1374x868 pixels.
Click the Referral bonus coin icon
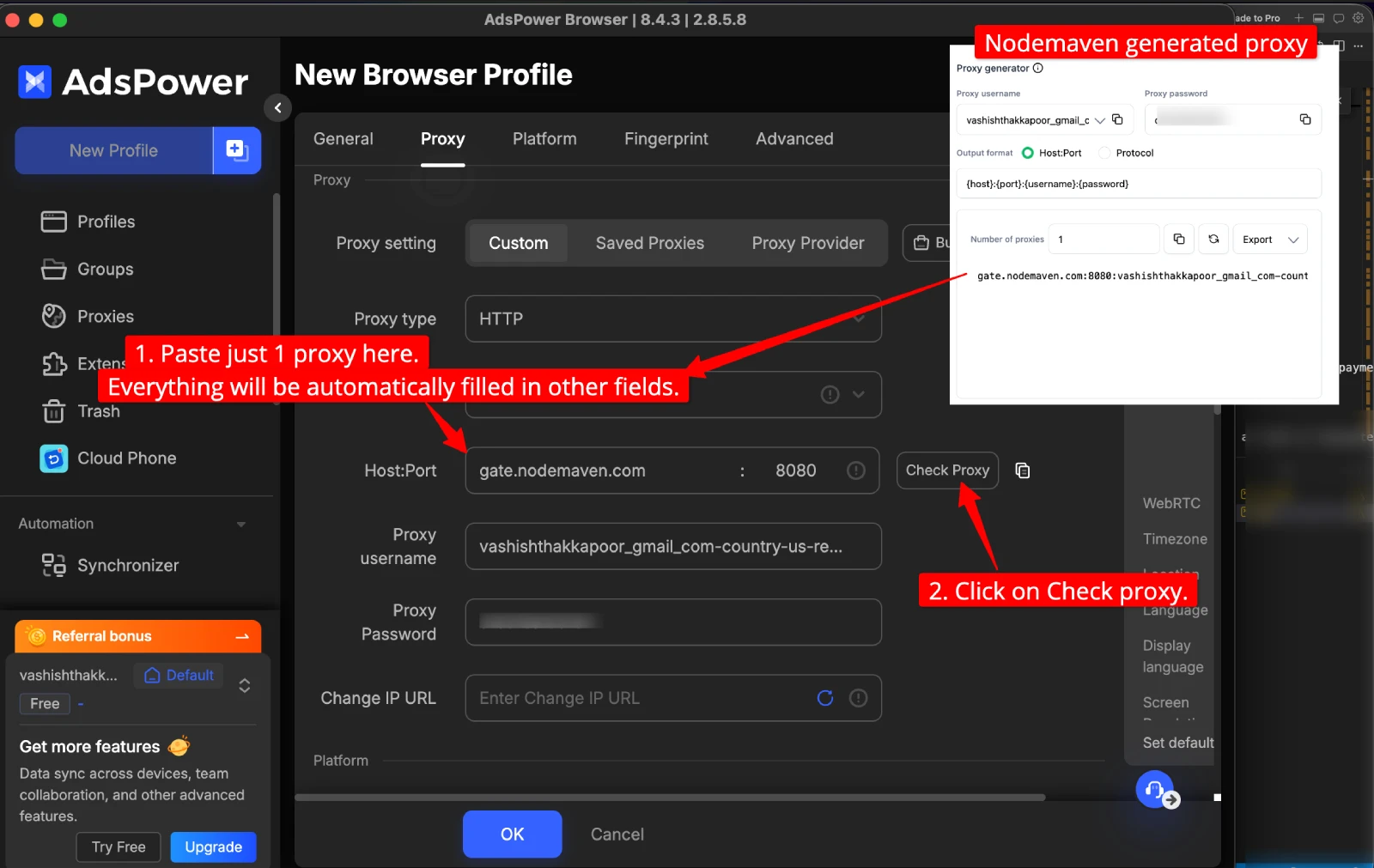pos(36,636)
